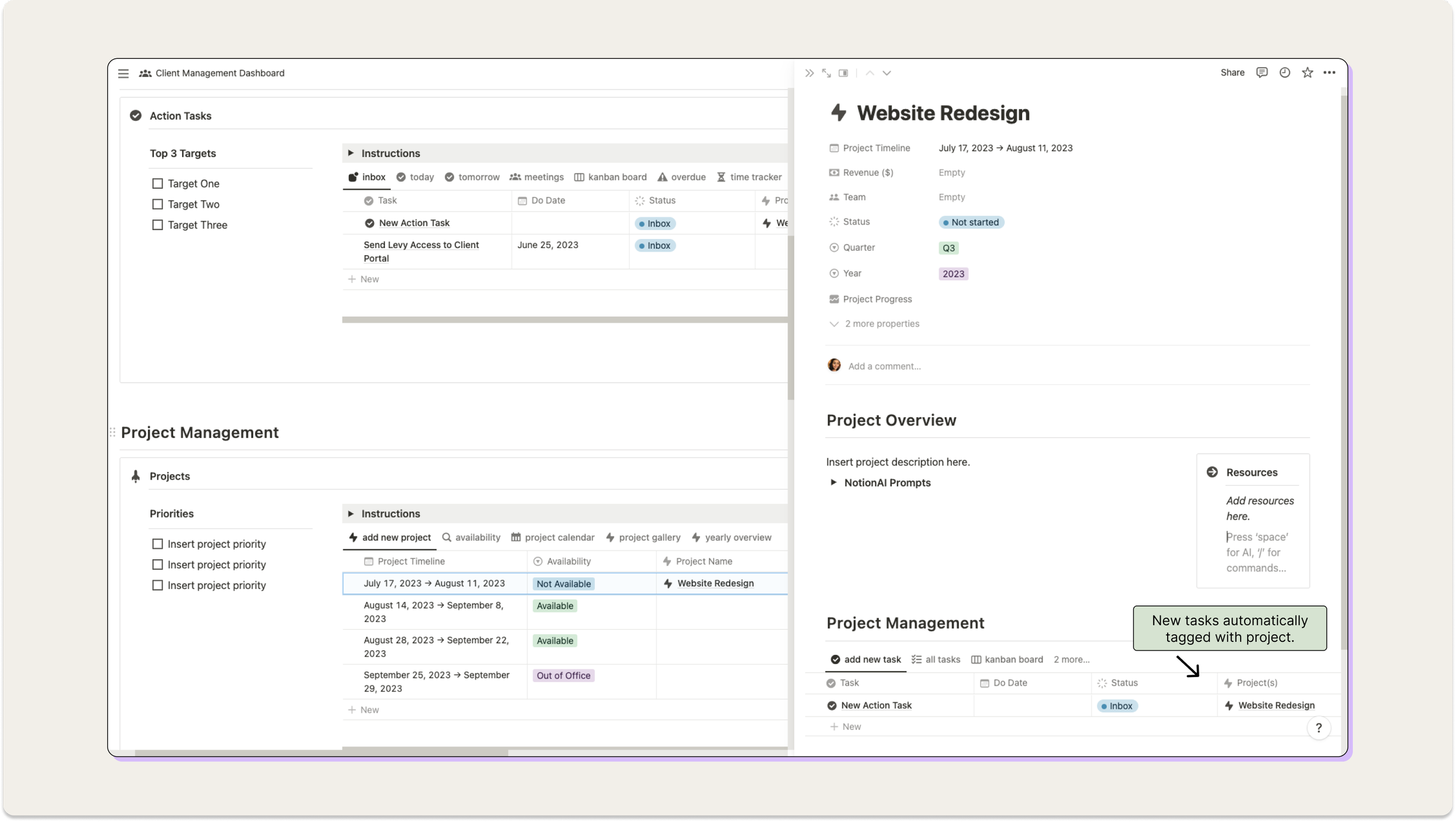1456x822 pixels.
Task: Open the Q3 quarter selector
Action: (x=948, y=248)
